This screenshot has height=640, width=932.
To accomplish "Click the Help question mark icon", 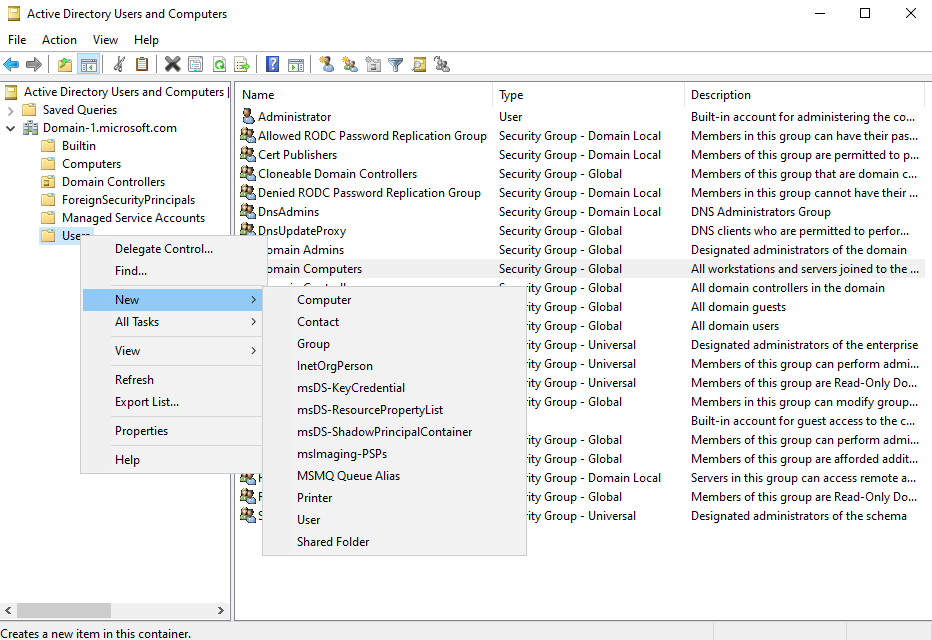I will (272, 64).
